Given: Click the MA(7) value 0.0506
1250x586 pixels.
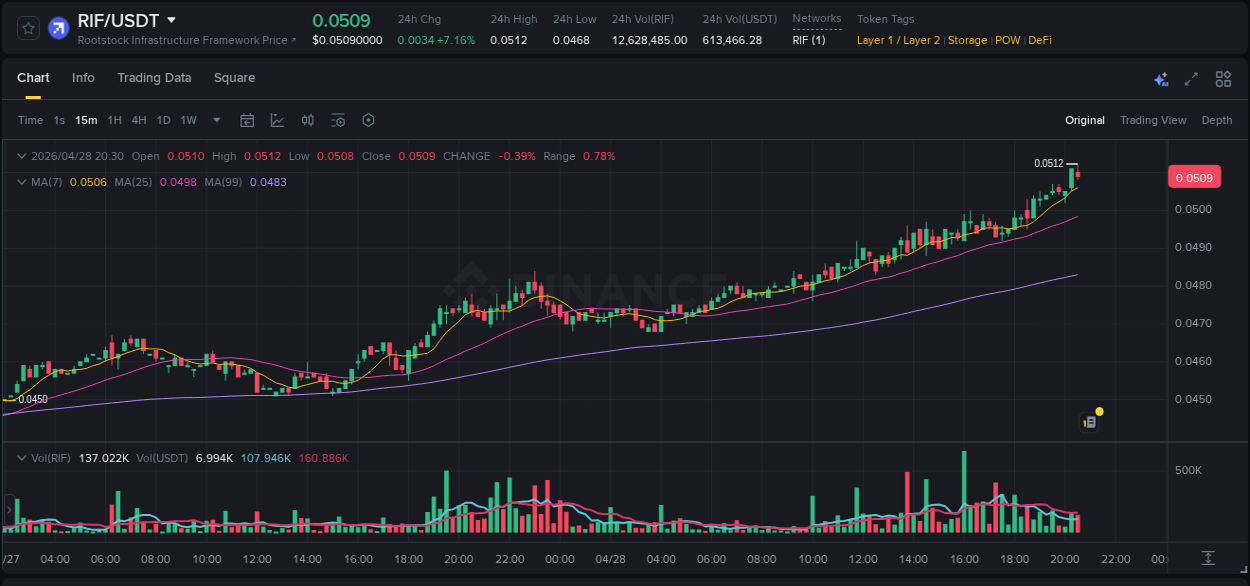Looking at the screenshot, I should (88, 182).
